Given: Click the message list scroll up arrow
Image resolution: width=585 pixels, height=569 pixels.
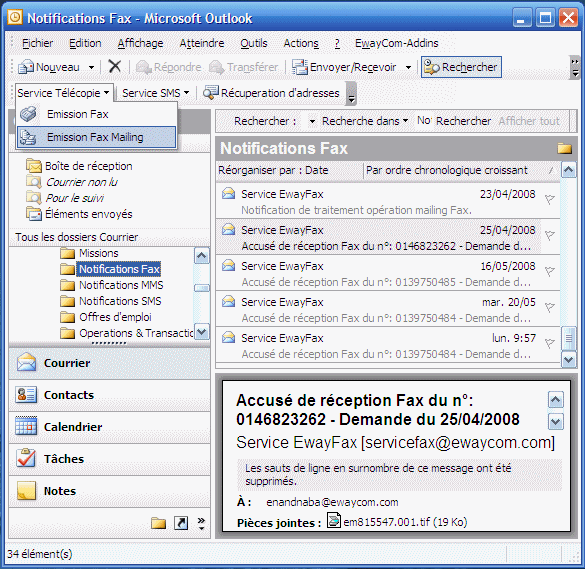Looking at the screenshot, I should point(569,170).
